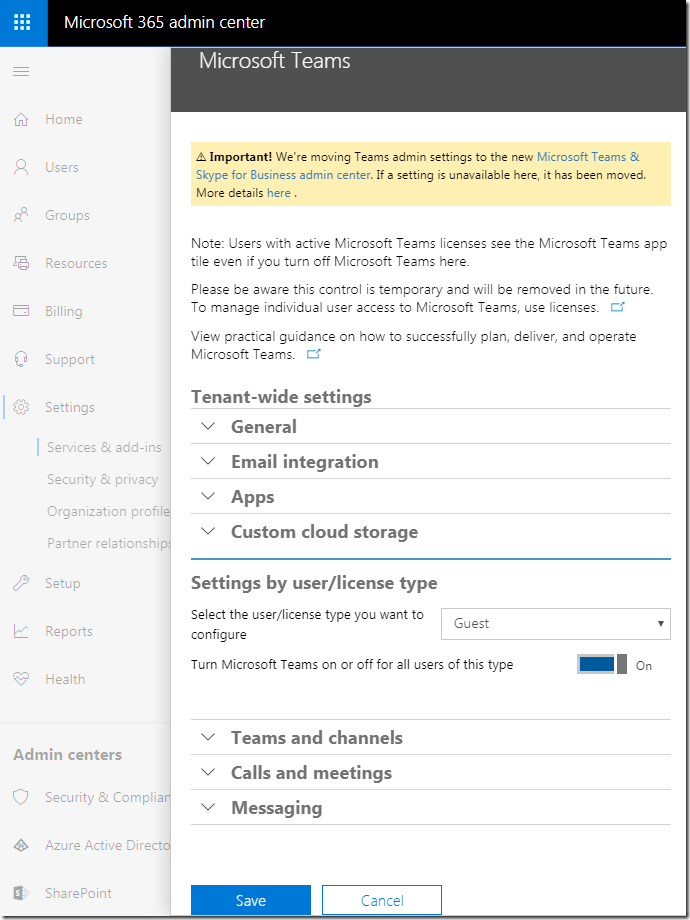
Task: Click the SharePoint icon
Action: (21, 893)
